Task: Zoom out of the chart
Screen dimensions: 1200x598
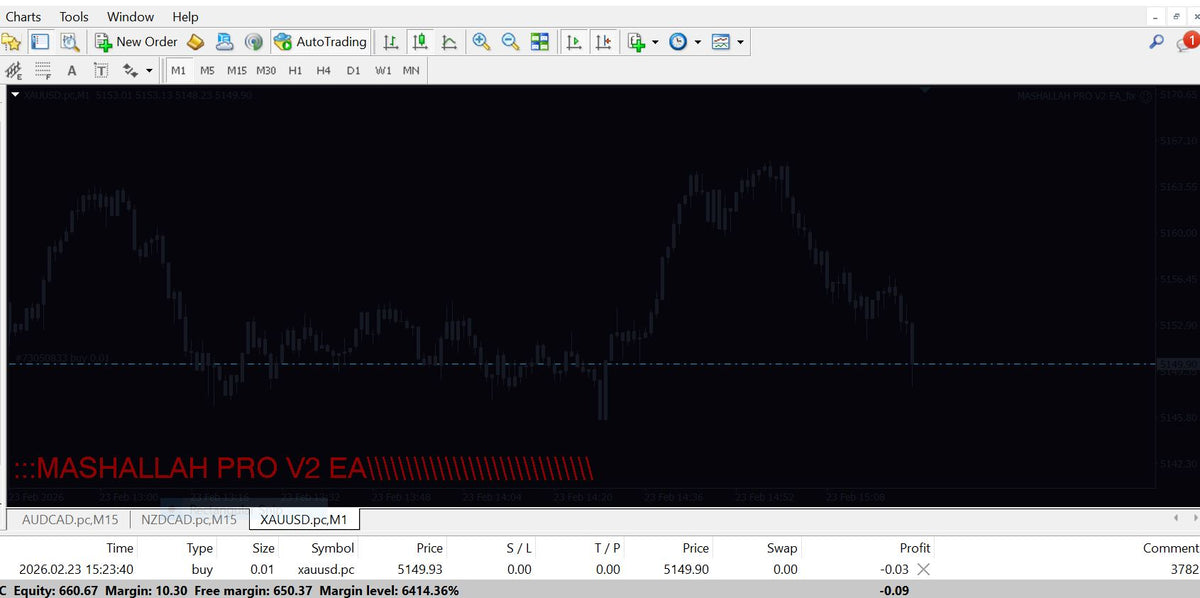Action: click(x=510, y=42)
